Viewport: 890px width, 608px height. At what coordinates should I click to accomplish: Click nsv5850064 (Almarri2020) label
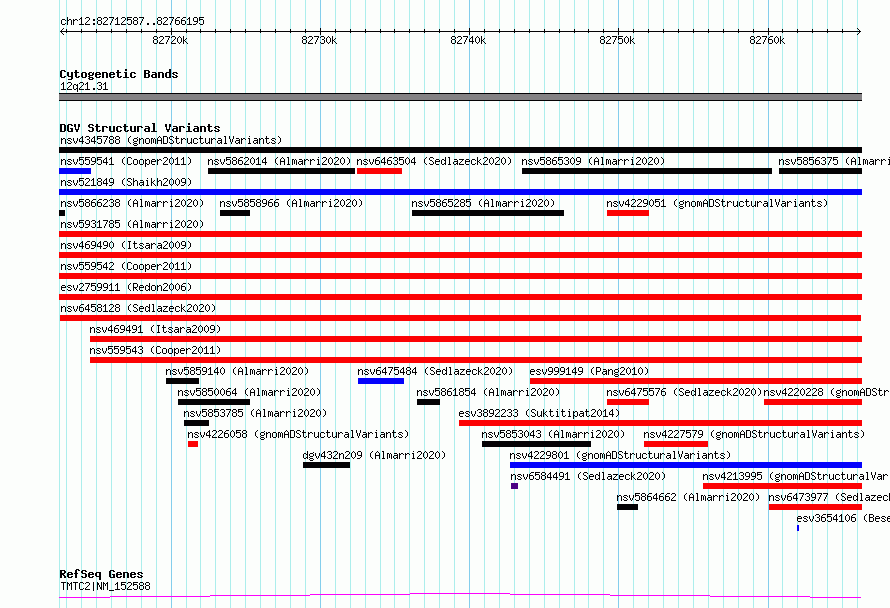tap(249, 392)
